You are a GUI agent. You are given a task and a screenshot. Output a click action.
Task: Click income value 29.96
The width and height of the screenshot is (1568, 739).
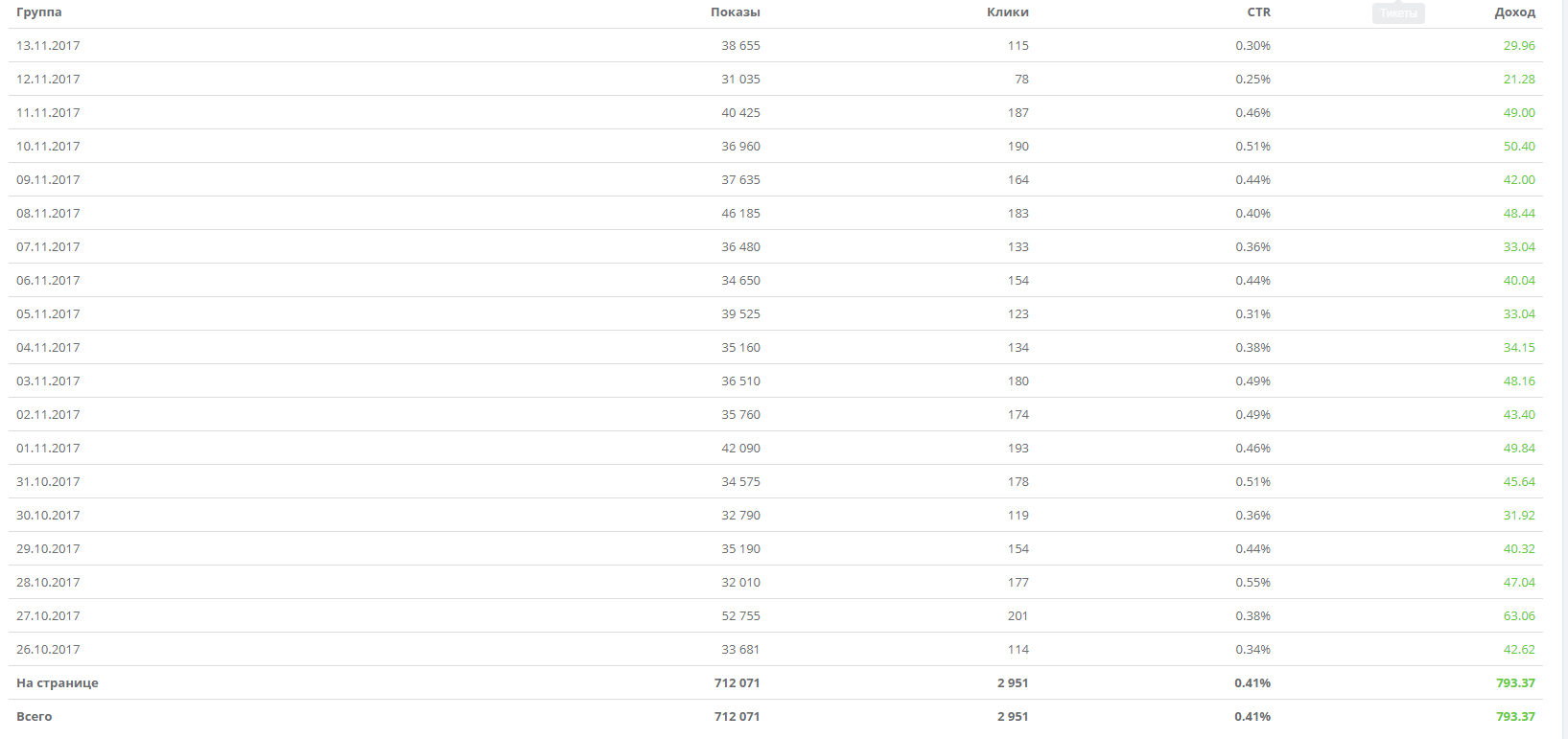click(x=1519, y=46)
